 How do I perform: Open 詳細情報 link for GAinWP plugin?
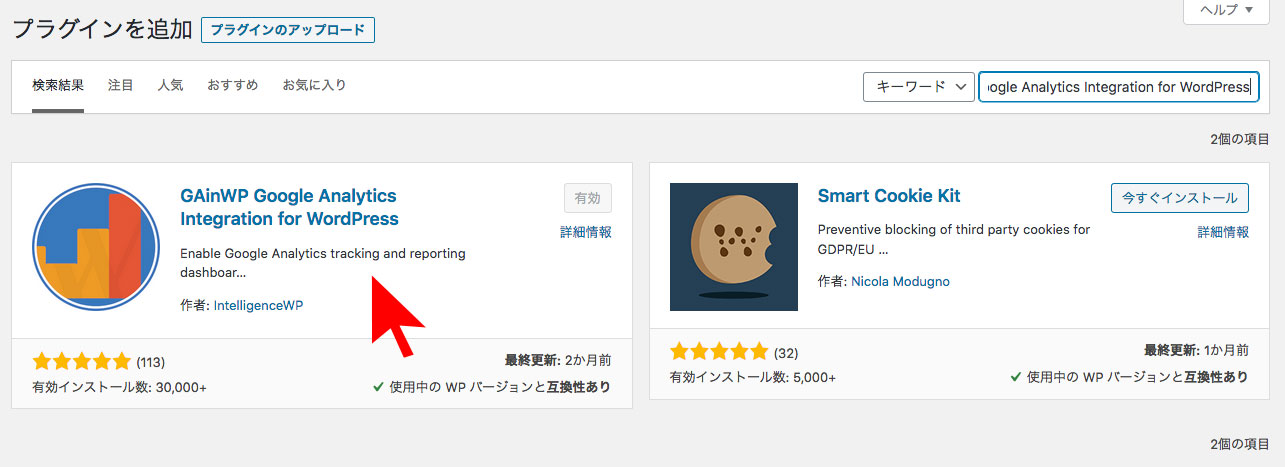coord(586,232)
